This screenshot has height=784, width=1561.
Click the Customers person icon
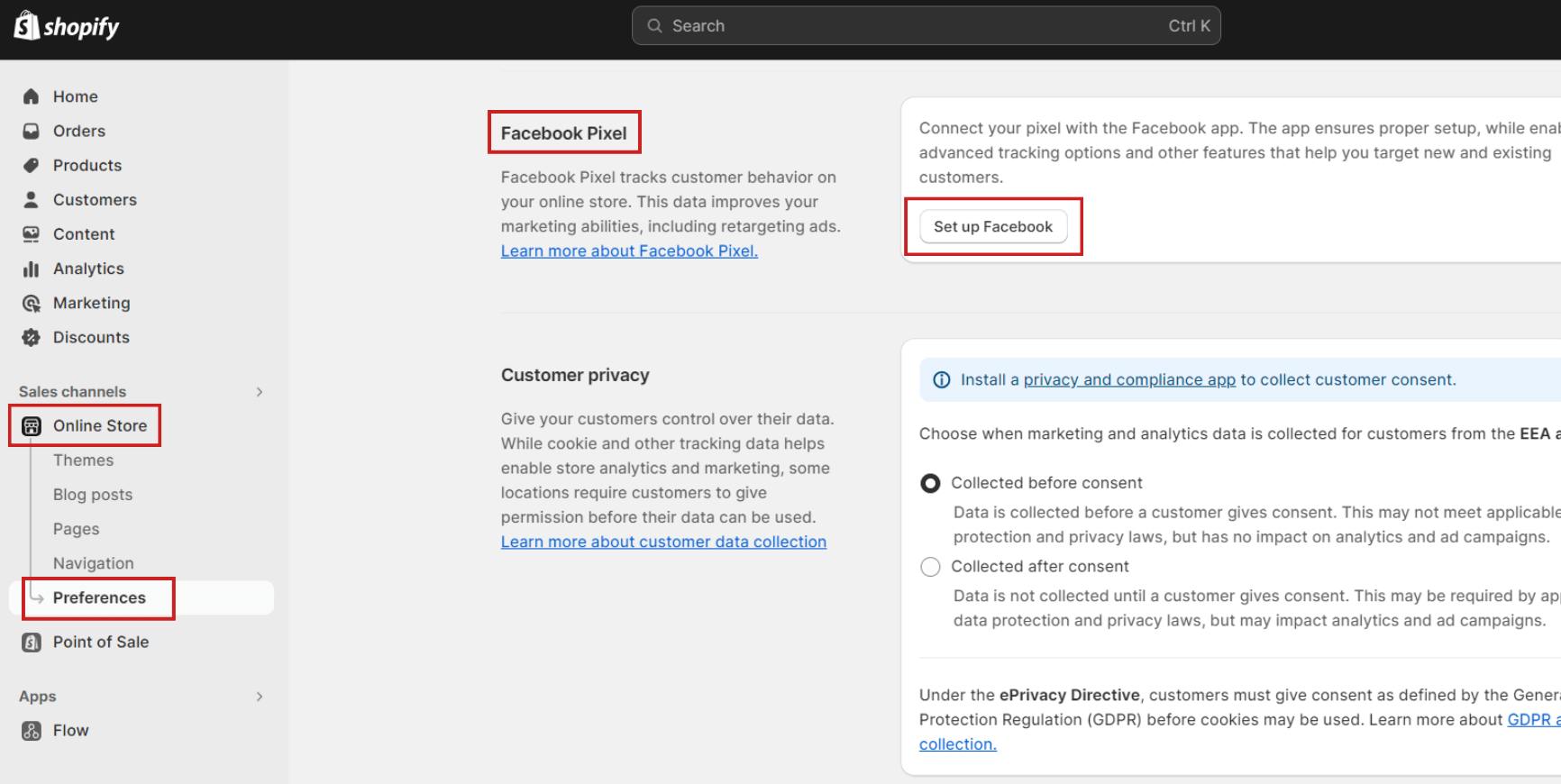coord(32,199)
